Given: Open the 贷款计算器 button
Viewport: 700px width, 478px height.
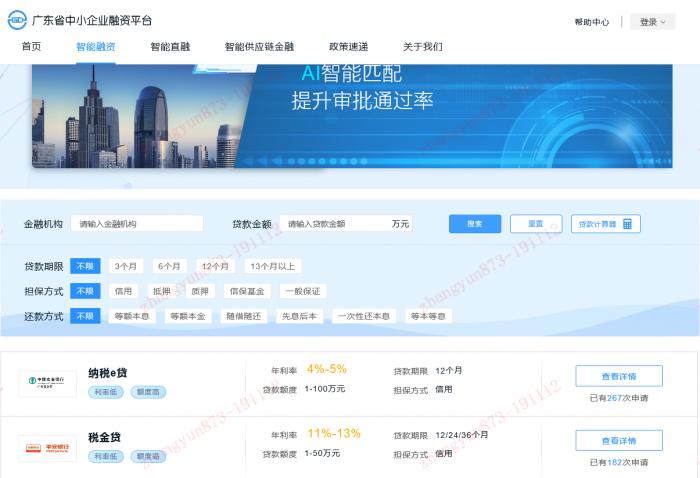Looking at the screenshot, I should tap(606, 224).
